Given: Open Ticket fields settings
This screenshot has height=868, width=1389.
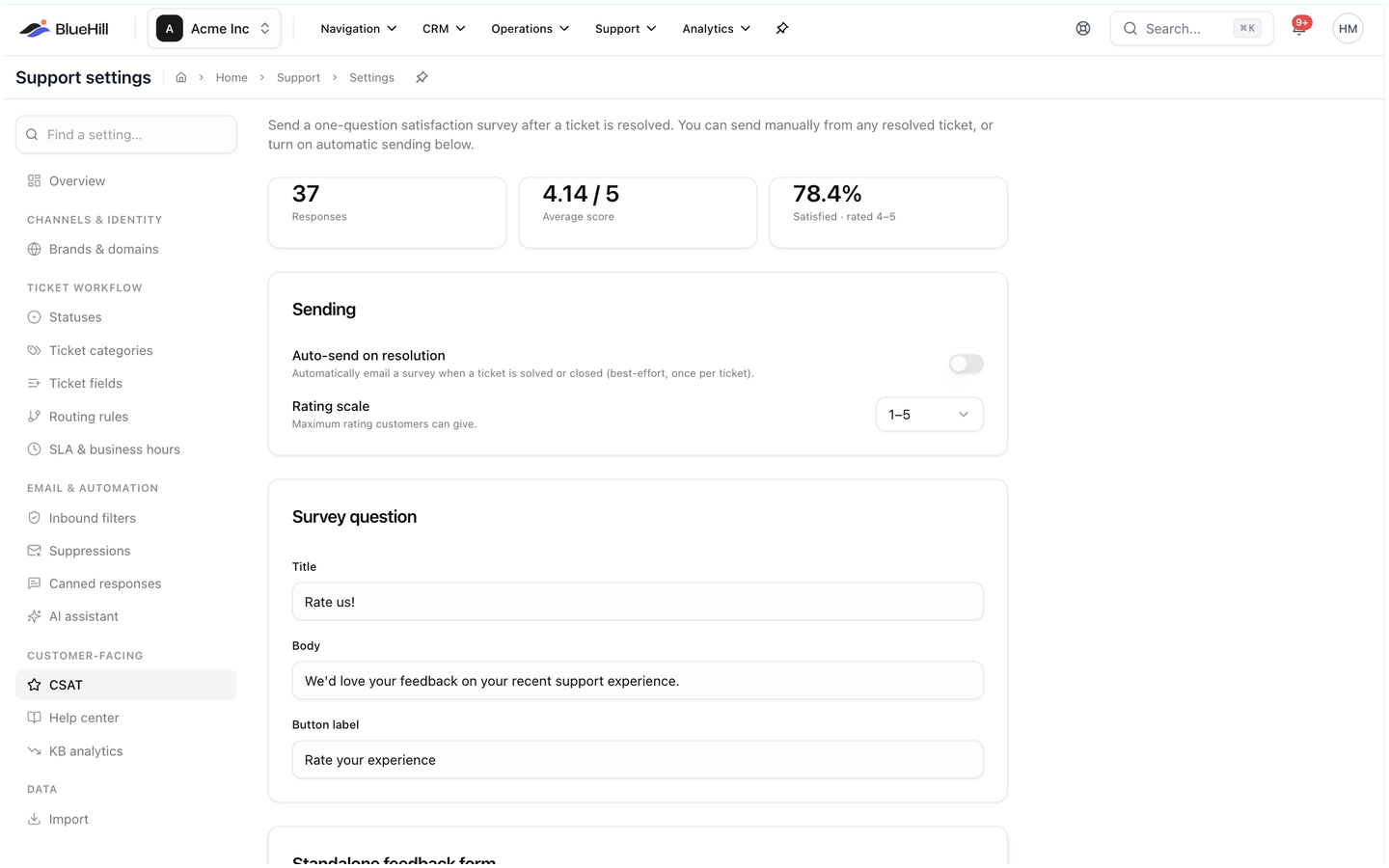Looking at the screenshot, I should click(126, 383).
